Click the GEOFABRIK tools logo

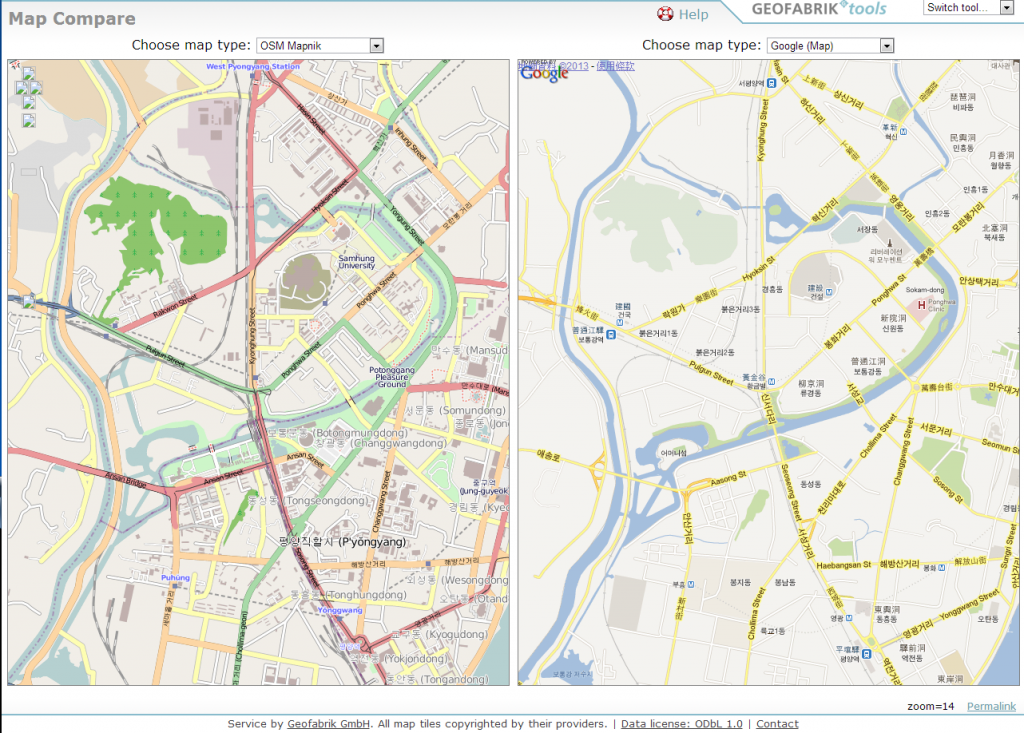[819, 9]
